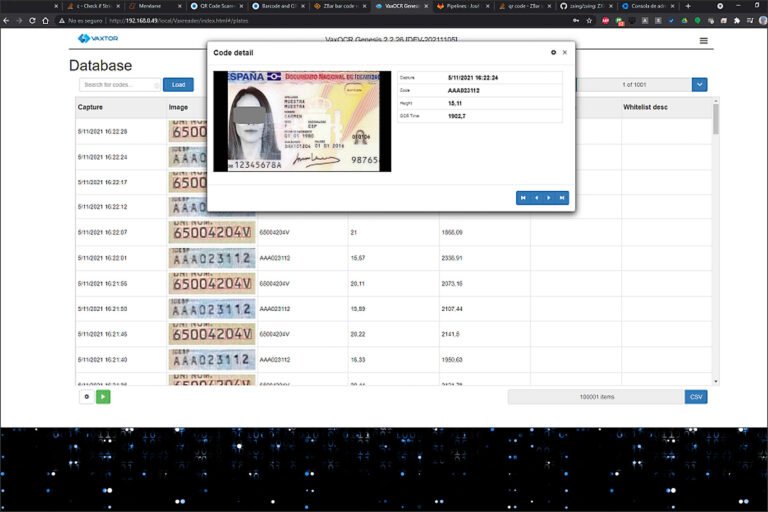Open the hamburger menu at top right

703,41
